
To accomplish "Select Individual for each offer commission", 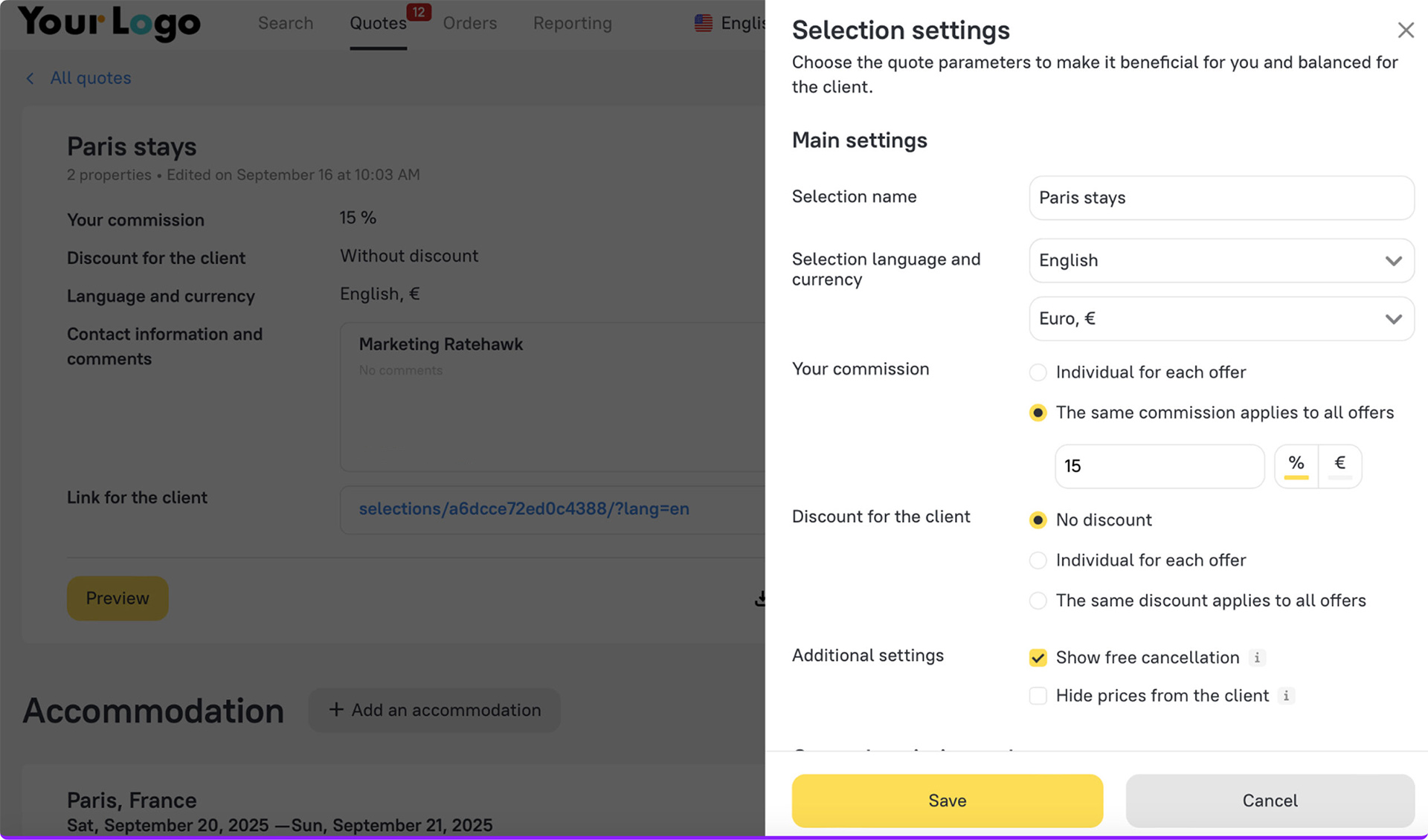I will pyautogui.click(x=1038, y=372).
